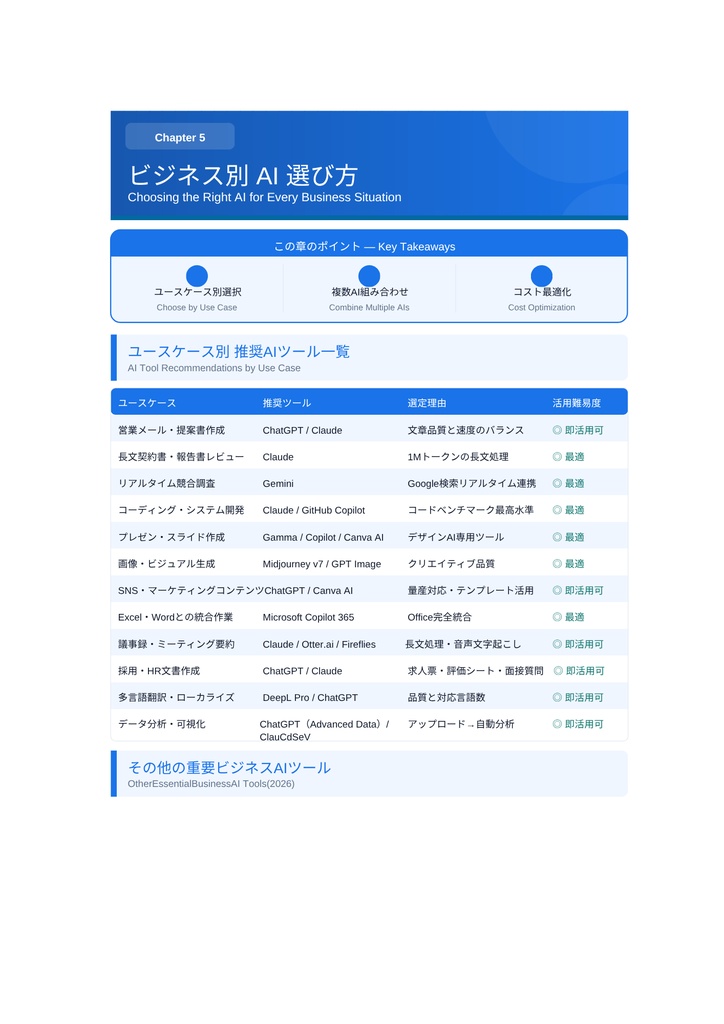Click the 画像・ビジュアル生成 cell
The height and width of the screenshot is (1024, 724).
[166, 564]
